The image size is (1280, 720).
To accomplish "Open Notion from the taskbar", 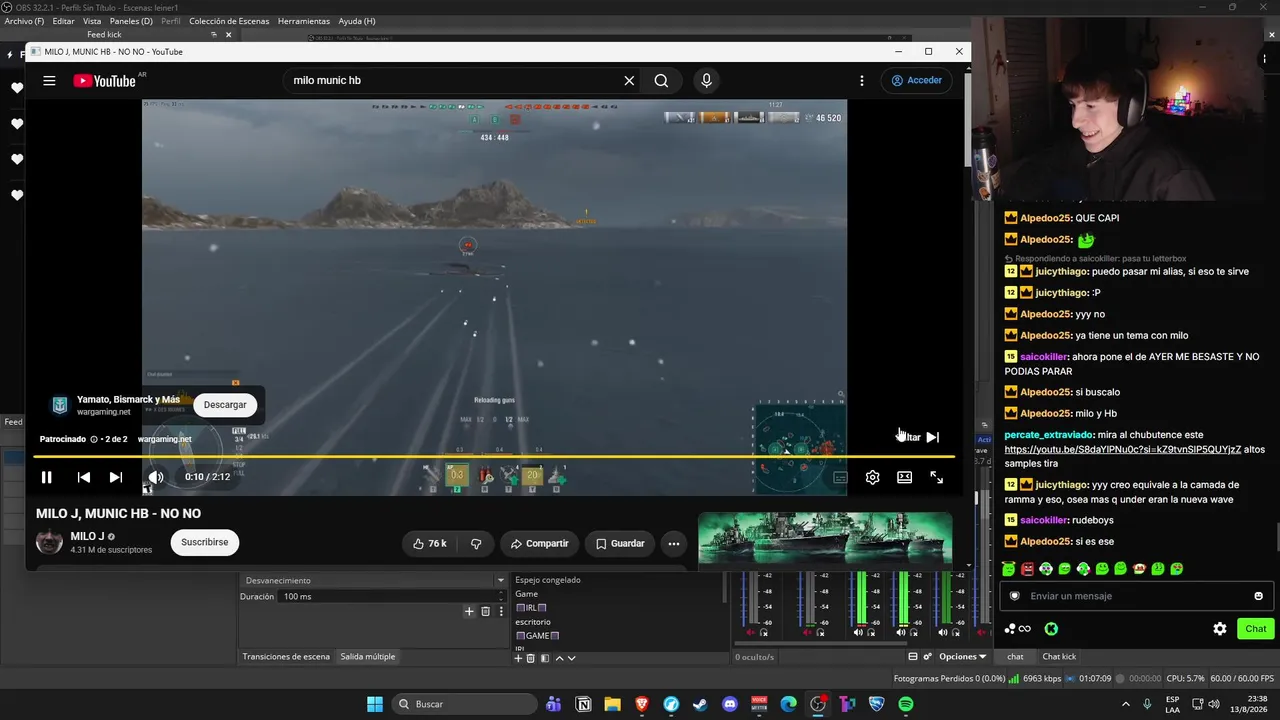I will coord(583,704).
